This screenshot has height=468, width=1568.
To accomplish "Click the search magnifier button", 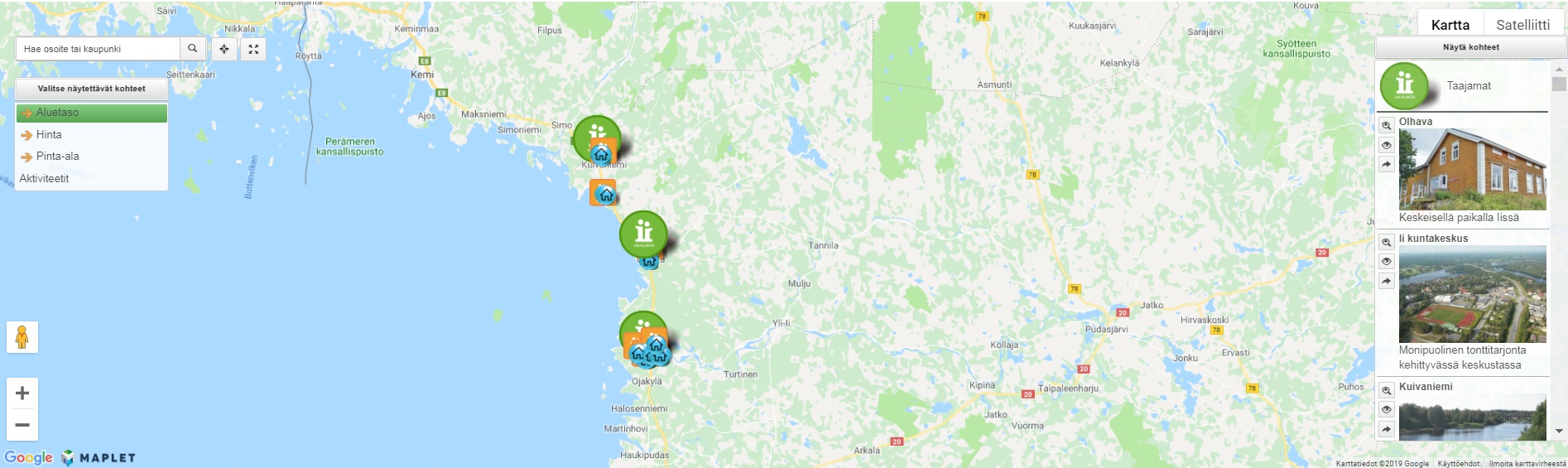I will coord(192,49).
